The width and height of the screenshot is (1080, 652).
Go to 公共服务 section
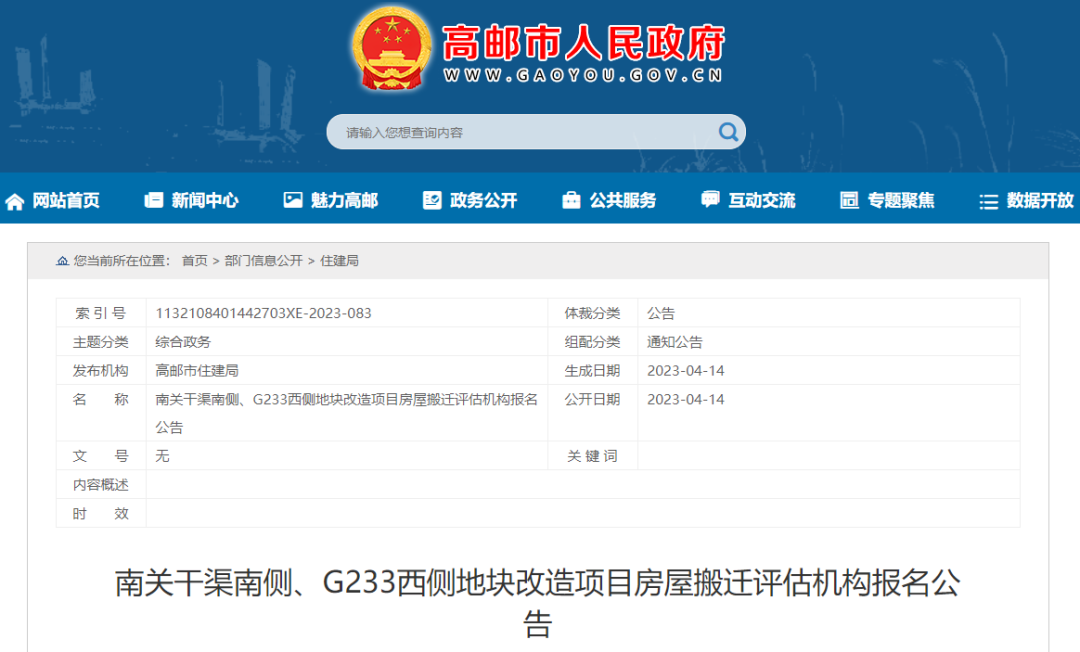(x=623, y=200)
